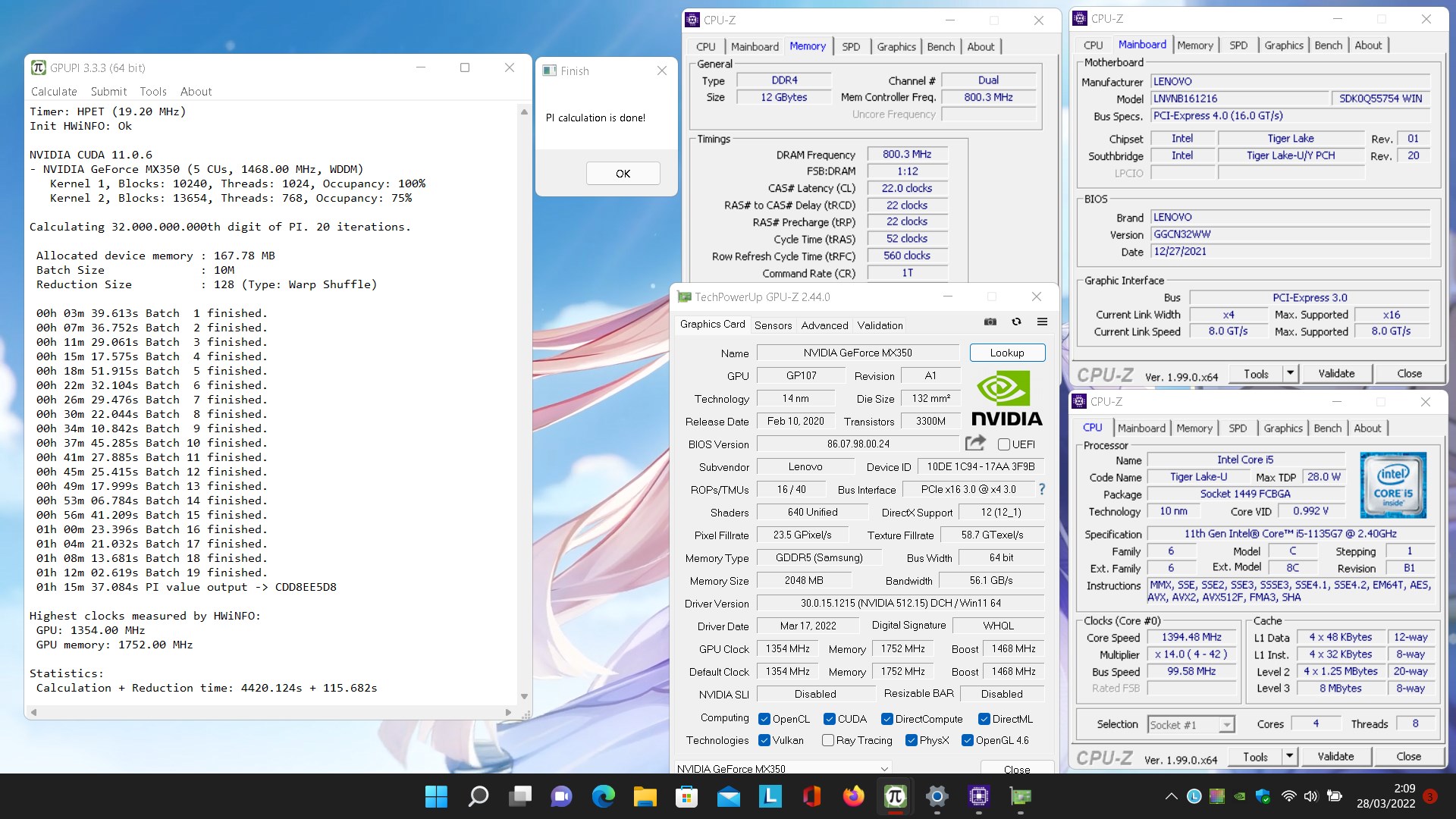Open Microsoft Store from taskbar
Viewport: 1456px width, 819px height.
pyautogui.click(x=687, y=796)
